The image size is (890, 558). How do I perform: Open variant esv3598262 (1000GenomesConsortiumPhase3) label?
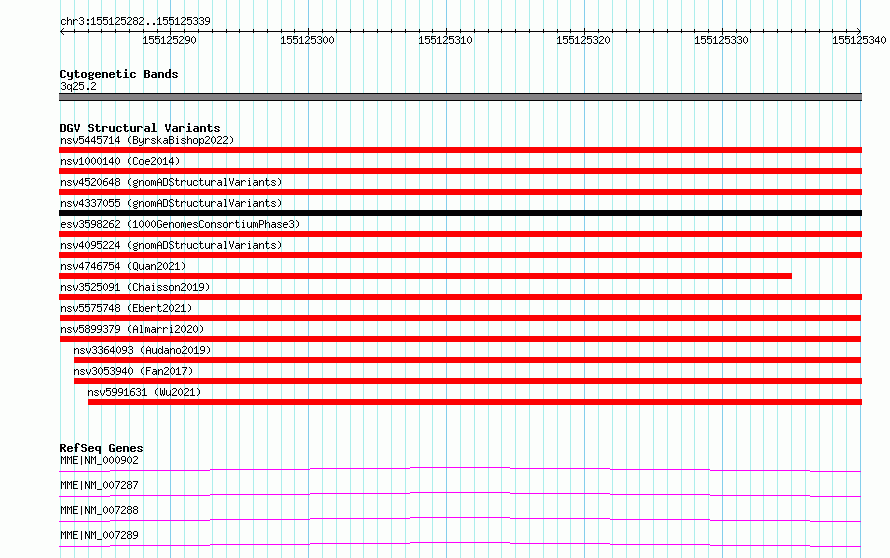180,224
